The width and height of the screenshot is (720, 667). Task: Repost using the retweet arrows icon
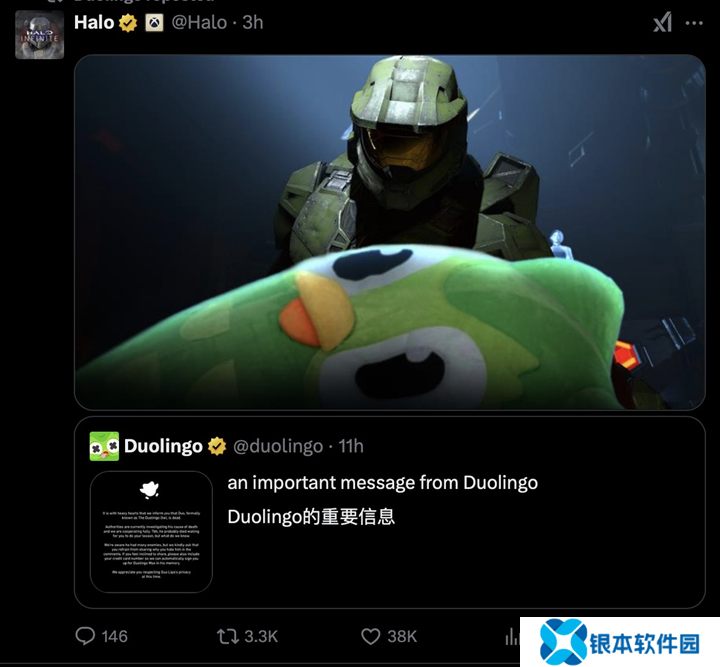tap(228, 637)
